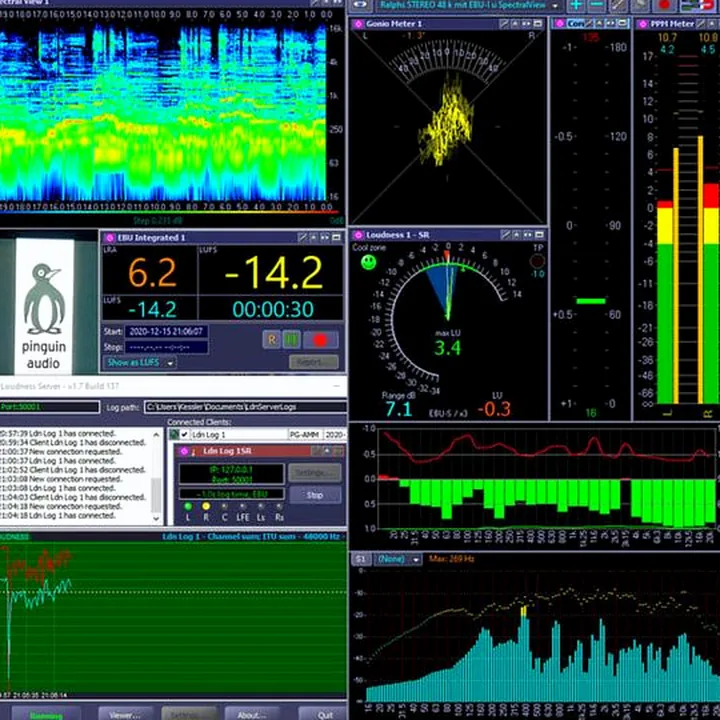Select the Ldn Log 1 connected client row

click(x=258, y=434)
